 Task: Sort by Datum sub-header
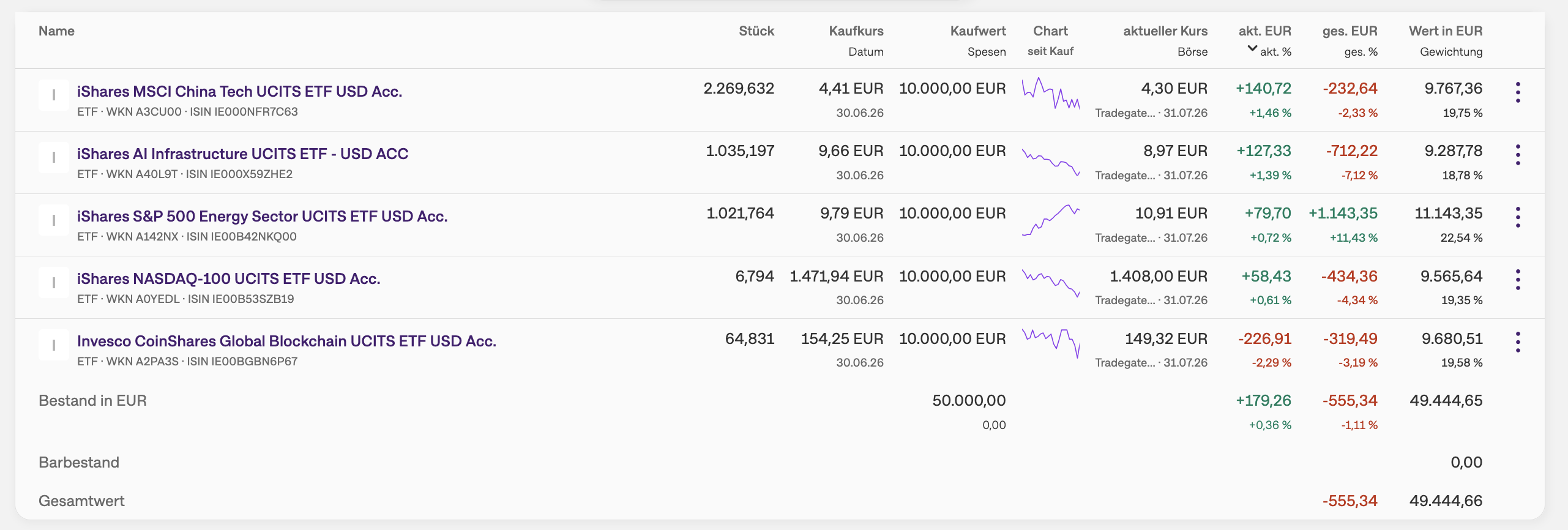866,51
